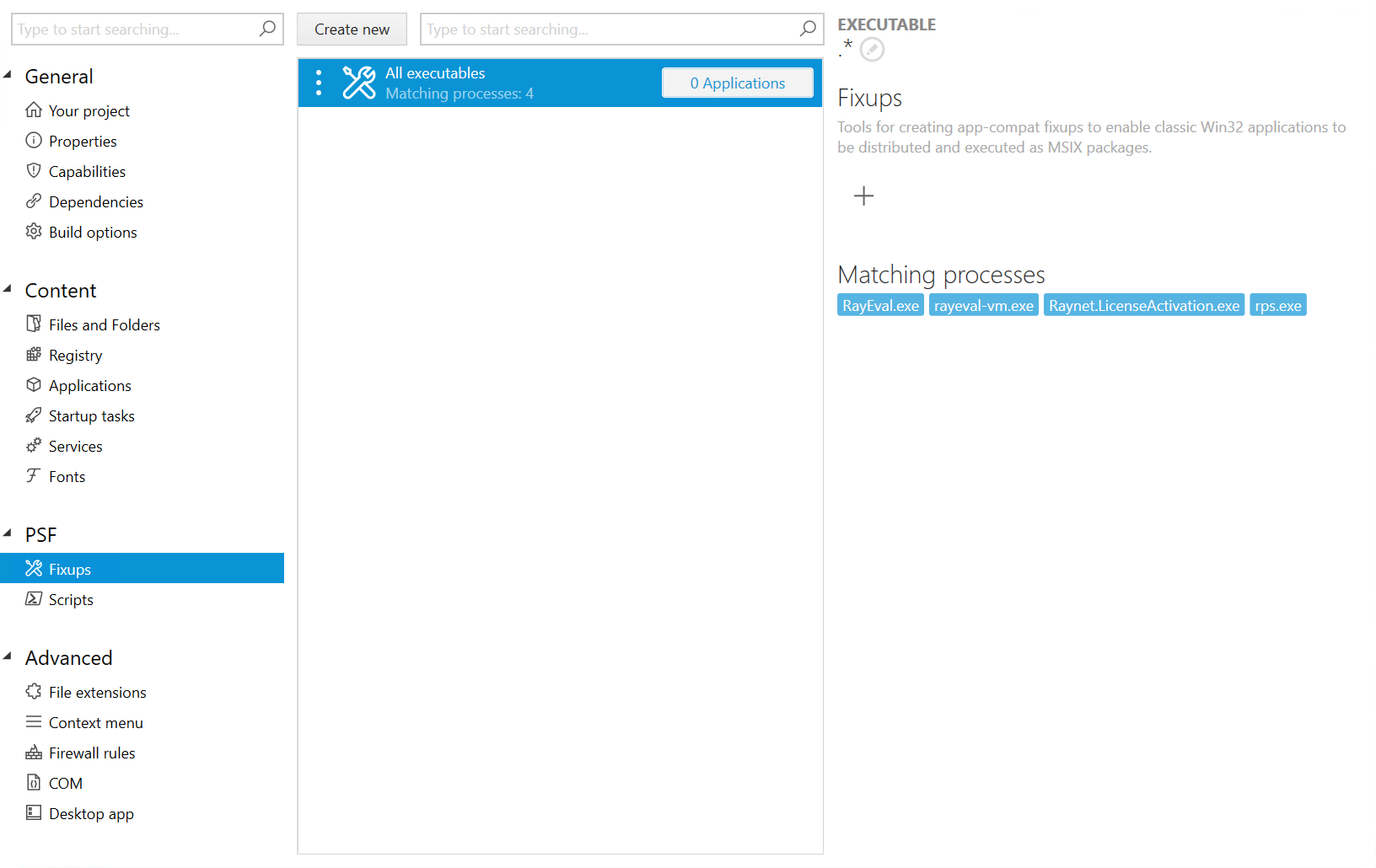
Task: Open Build options via the gear icon
Action: click(34, 232)
